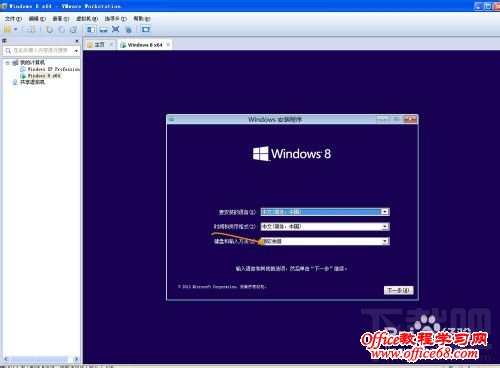The height and width of the screenshot is (368, 500).
Task: Click the yellow power on toolbar icon
Action: pyautogui.click(x=7, y=30)
